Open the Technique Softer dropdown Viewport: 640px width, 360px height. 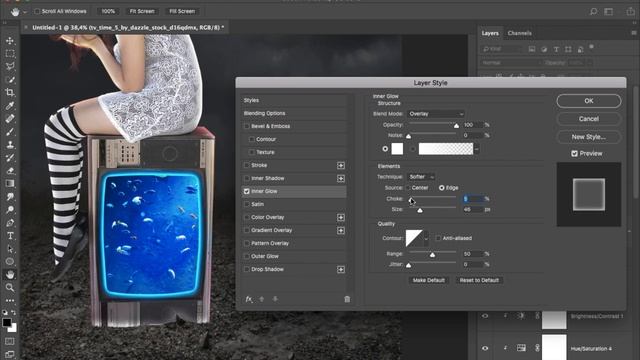coord(421,177)
